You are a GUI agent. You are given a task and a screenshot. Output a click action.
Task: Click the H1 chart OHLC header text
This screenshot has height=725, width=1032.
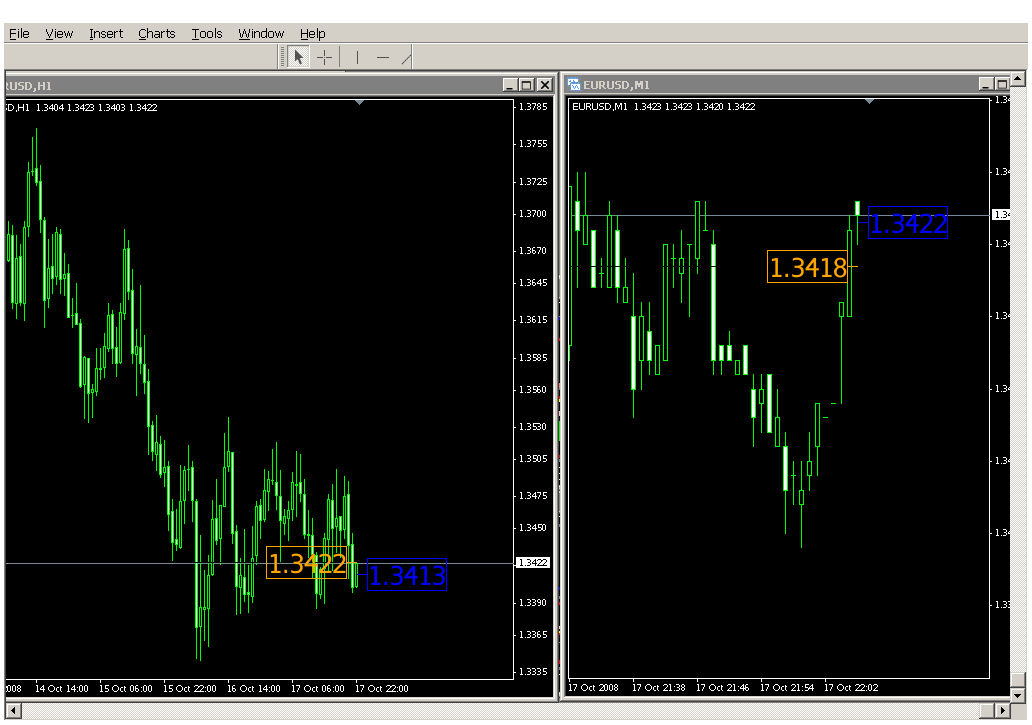click(82, 108)
